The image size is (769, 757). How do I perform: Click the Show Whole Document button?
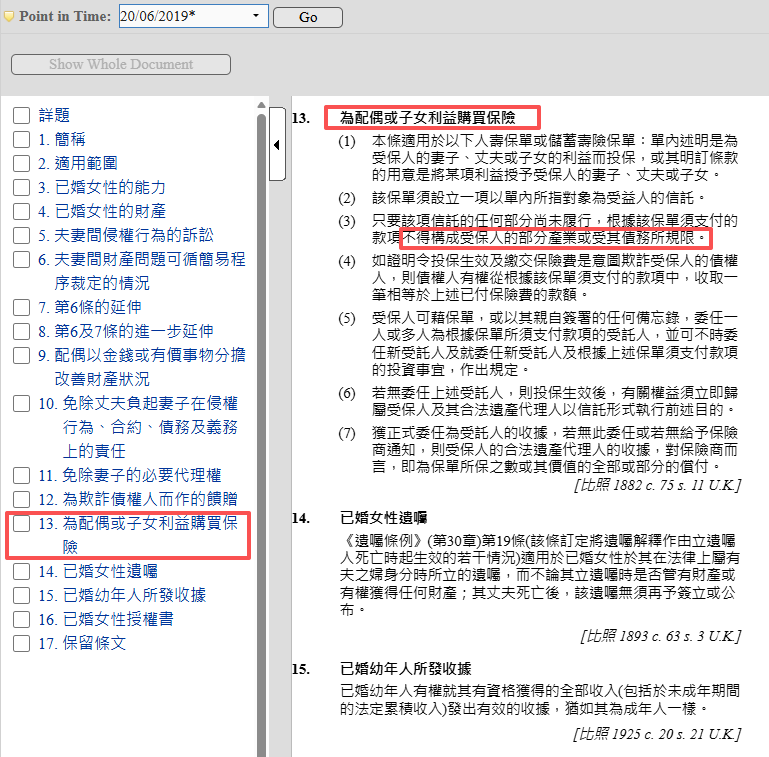coord(121,64)
